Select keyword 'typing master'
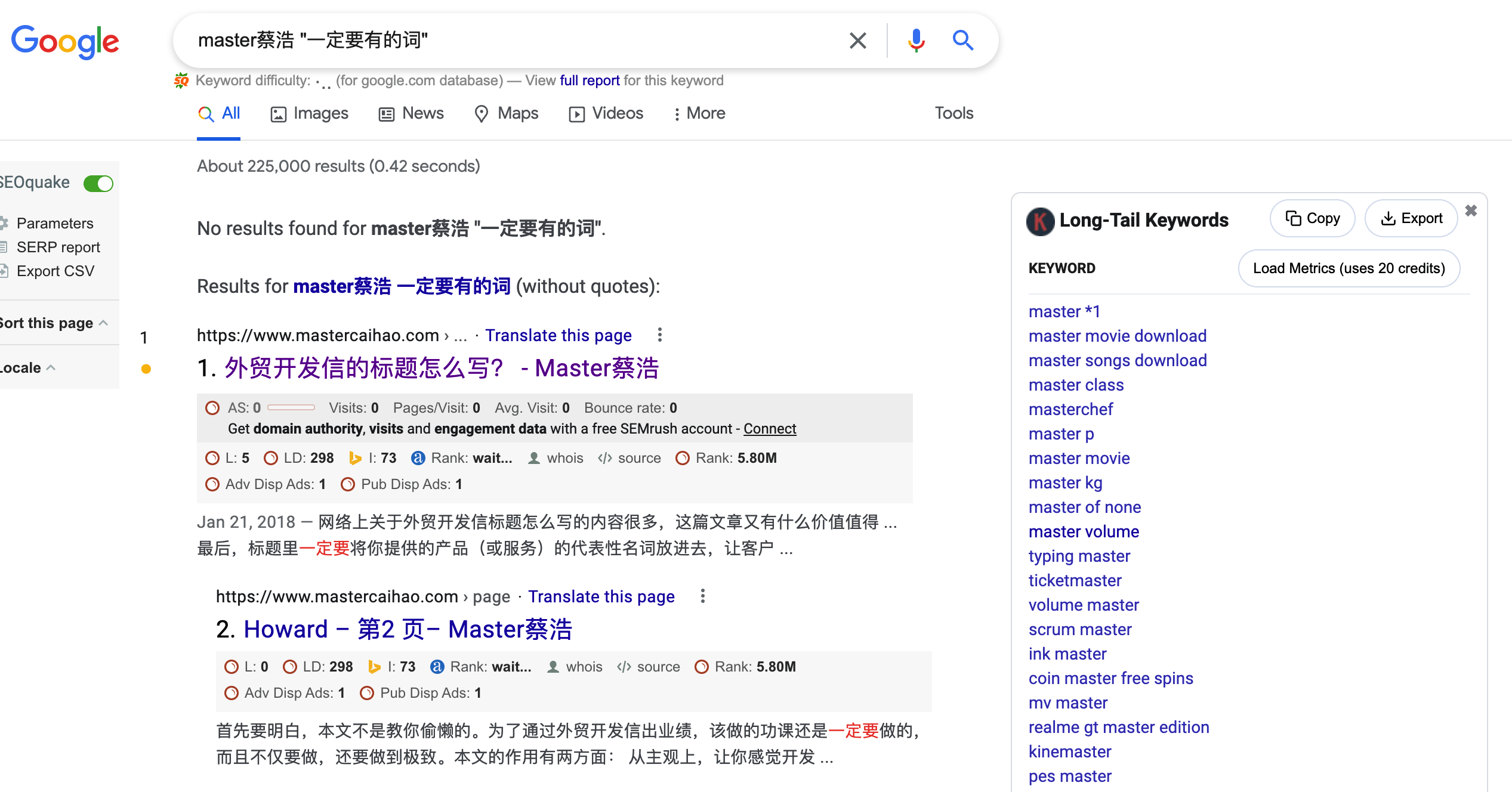The height and width of the screenshot is (792, 1512). [x=1079, y=556]
